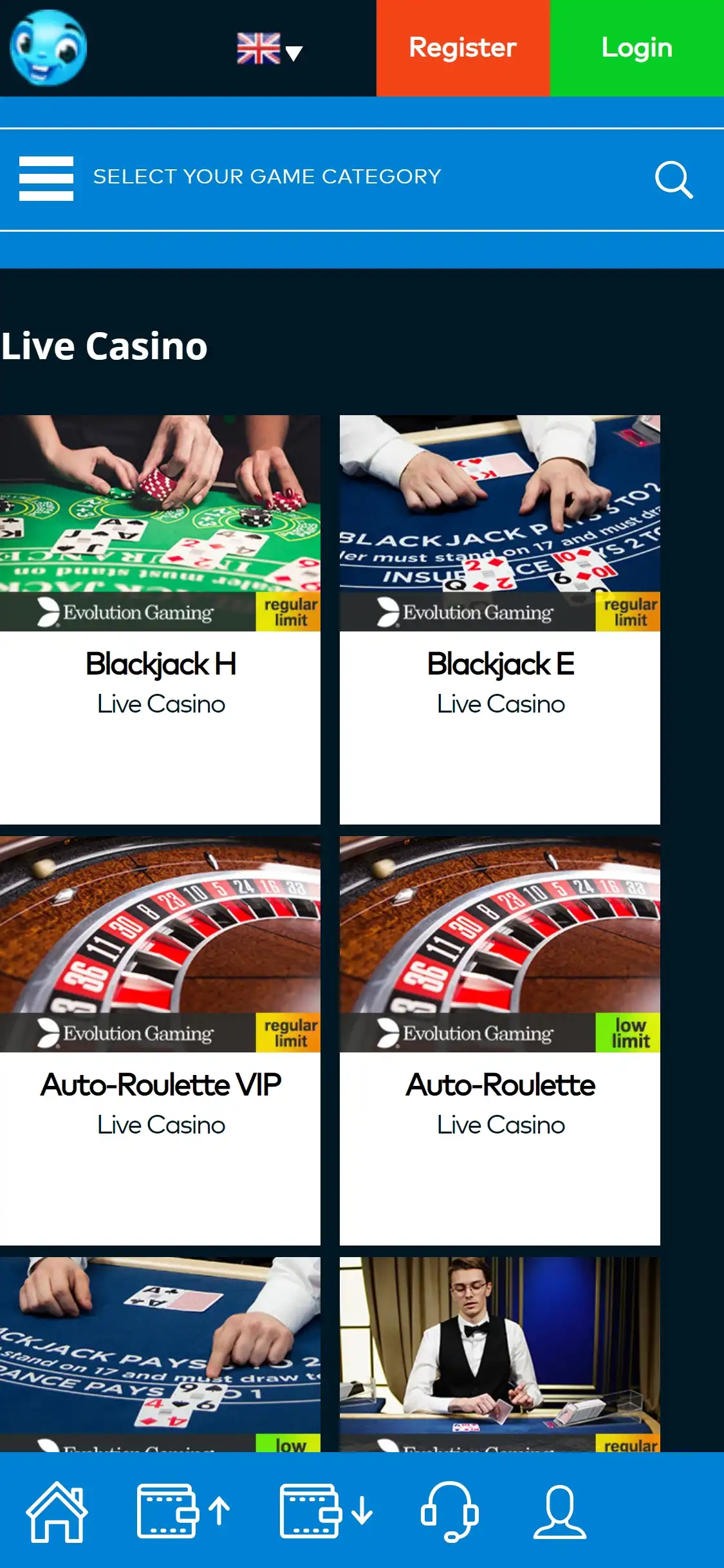
Task: Click the orange Register button
Action: pos(463,48)
